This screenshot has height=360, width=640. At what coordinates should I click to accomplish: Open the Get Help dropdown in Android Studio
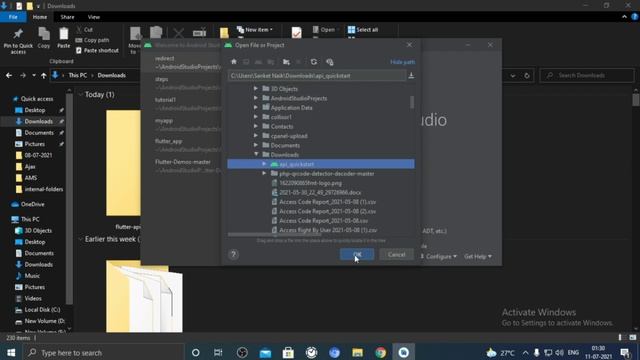point(478,256)
